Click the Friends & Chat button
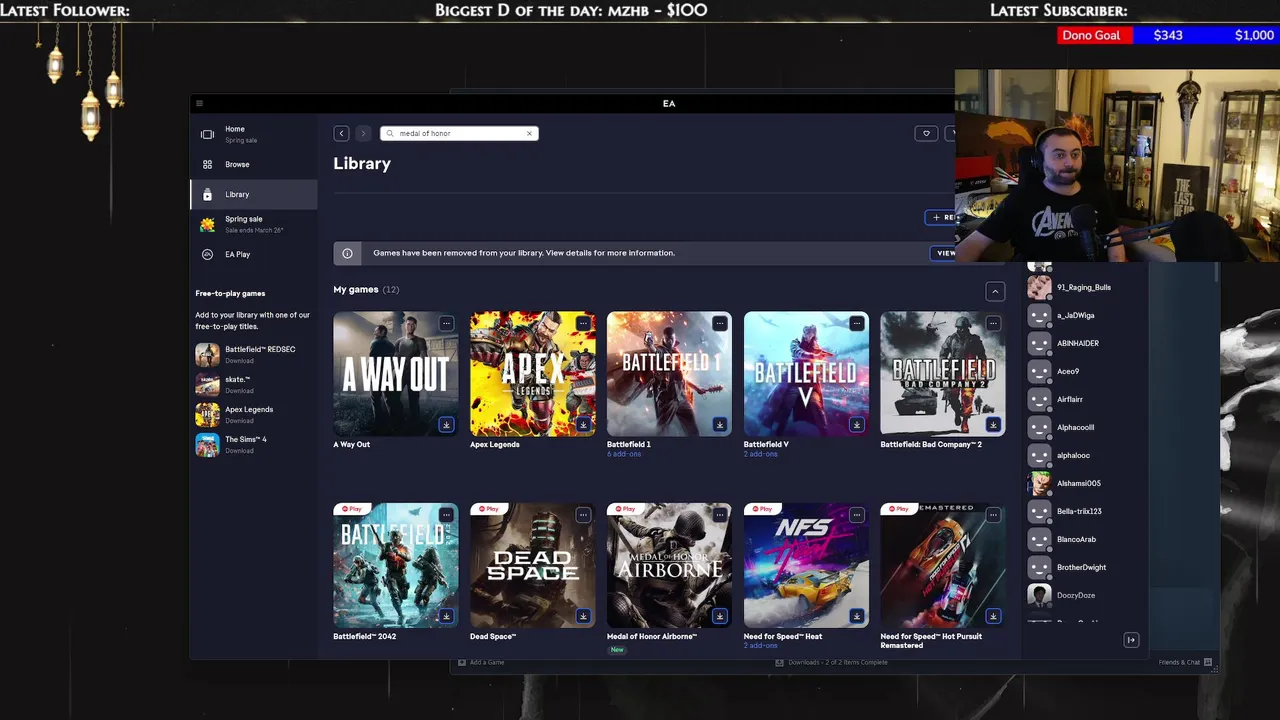 pos(1185,662)
